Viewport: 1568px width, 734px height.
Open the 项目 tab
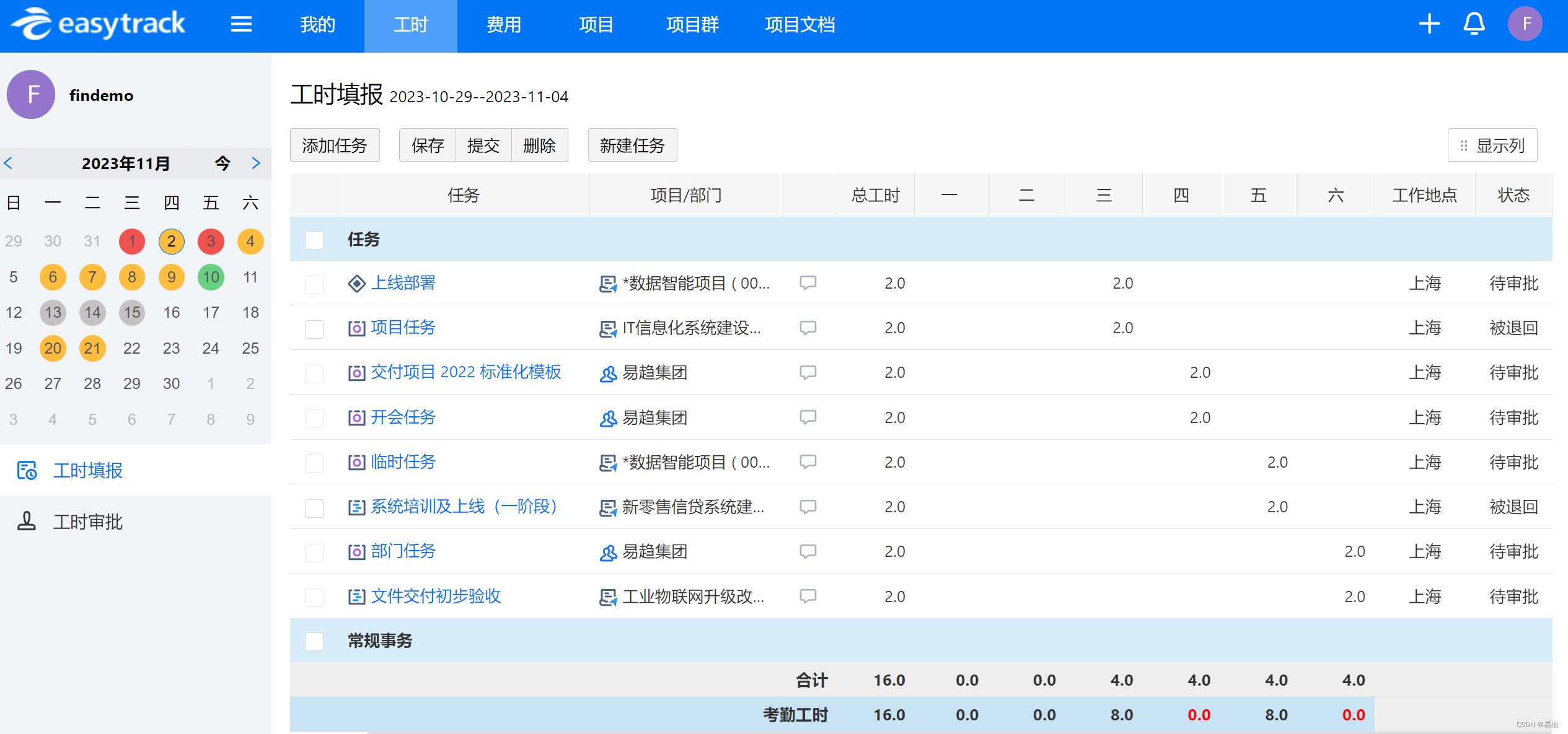coord(596,25)
